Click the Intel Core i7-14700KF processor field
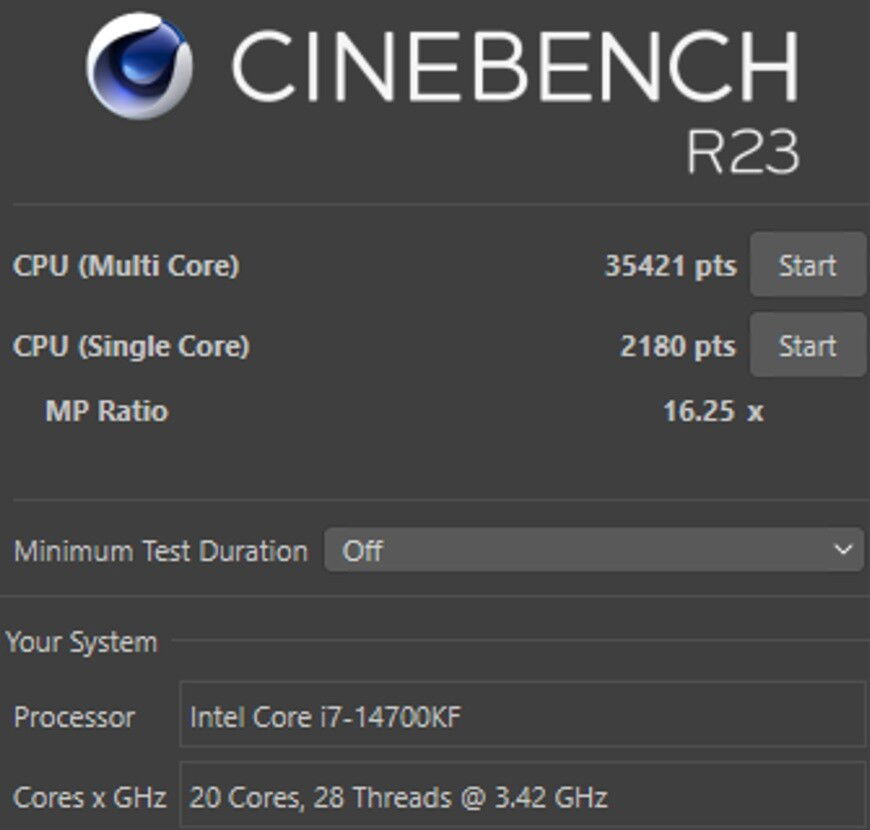The height and width of the screenshot is (830, 870). point(521,716)
